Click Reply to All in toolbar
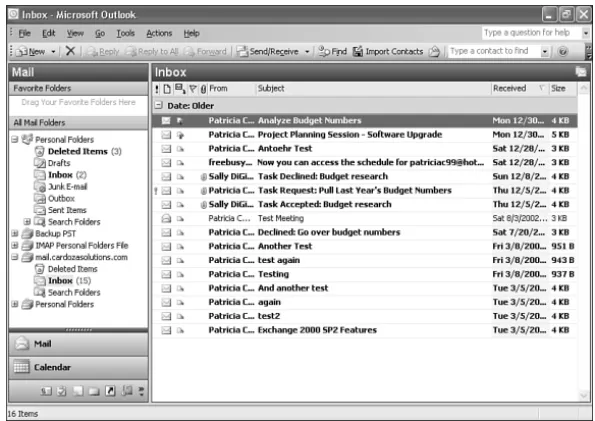 152,51
